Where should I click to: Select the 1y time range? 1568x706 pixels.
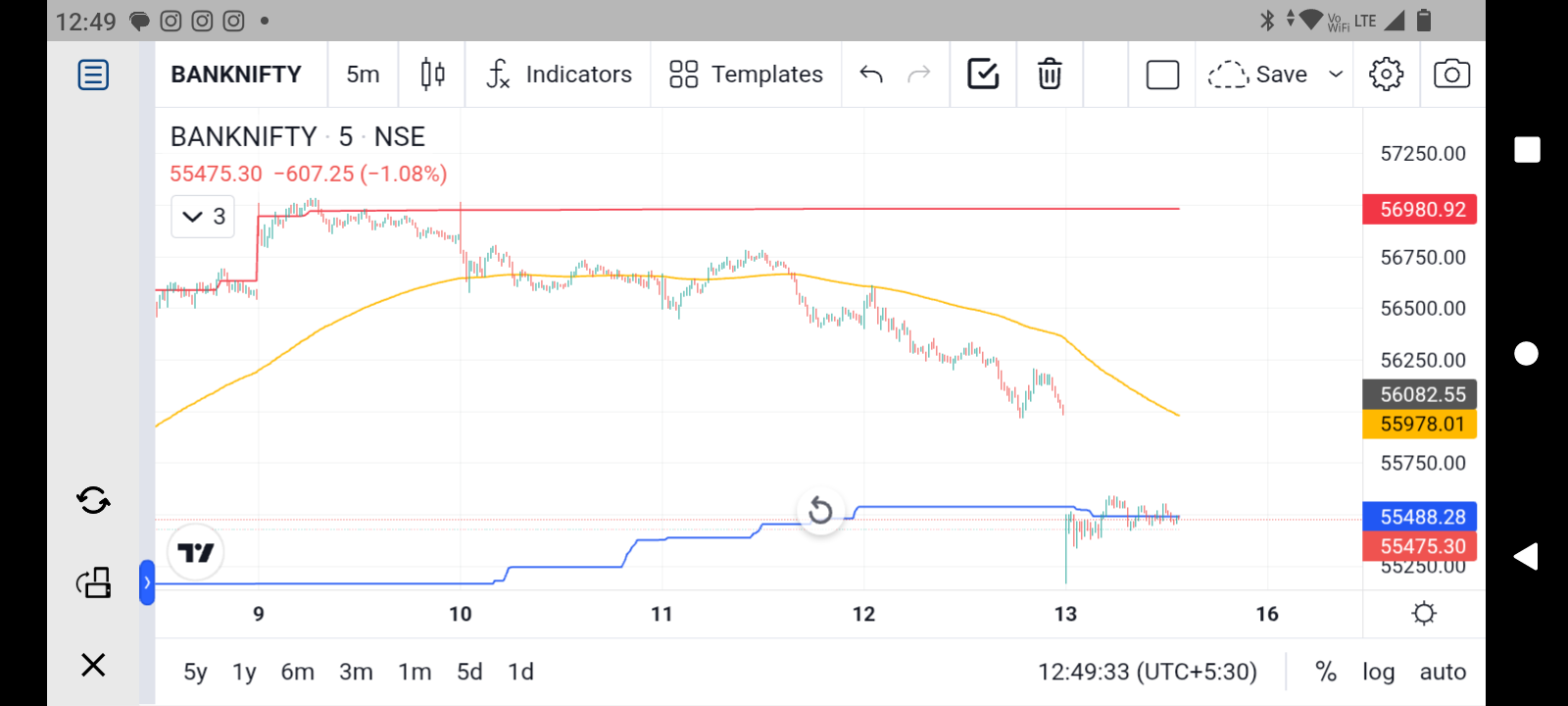tap(244, 672)
